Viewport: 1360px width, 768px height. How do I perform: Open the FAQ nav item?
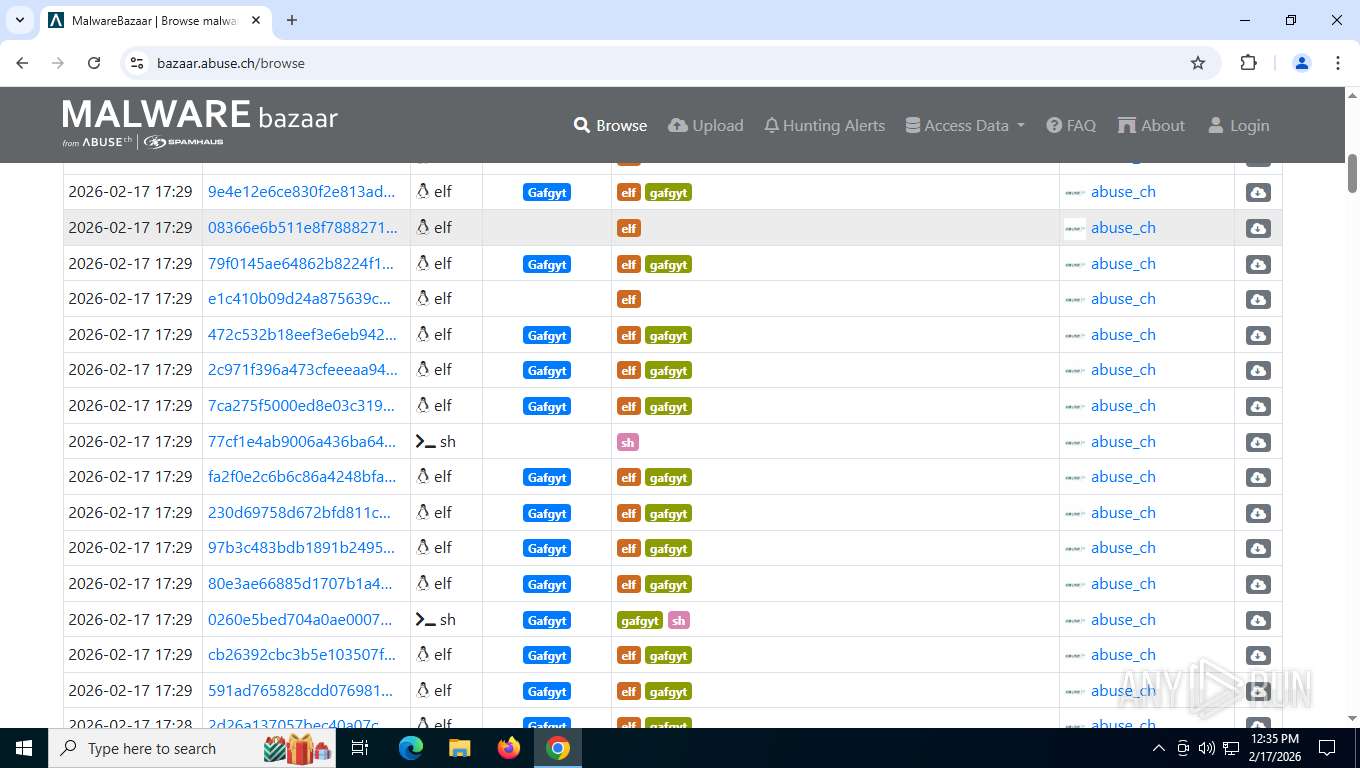click(1071, 126)
